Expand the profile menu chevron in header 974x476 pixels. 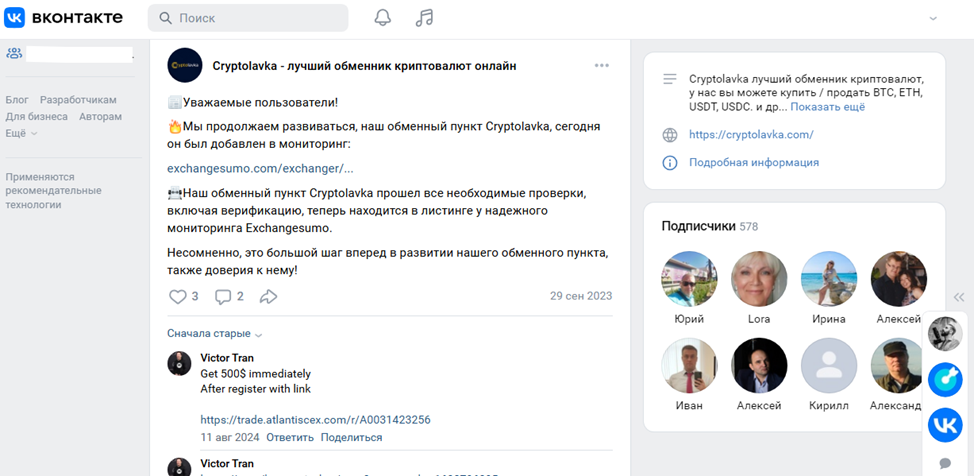pos(932,19)
